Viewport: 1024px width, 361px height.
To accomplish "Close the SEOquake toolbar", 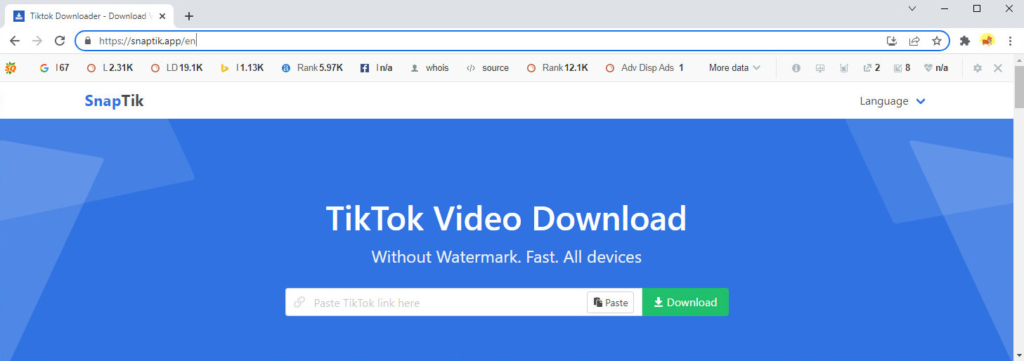I will pyautogui.click(x=998, y=67).
